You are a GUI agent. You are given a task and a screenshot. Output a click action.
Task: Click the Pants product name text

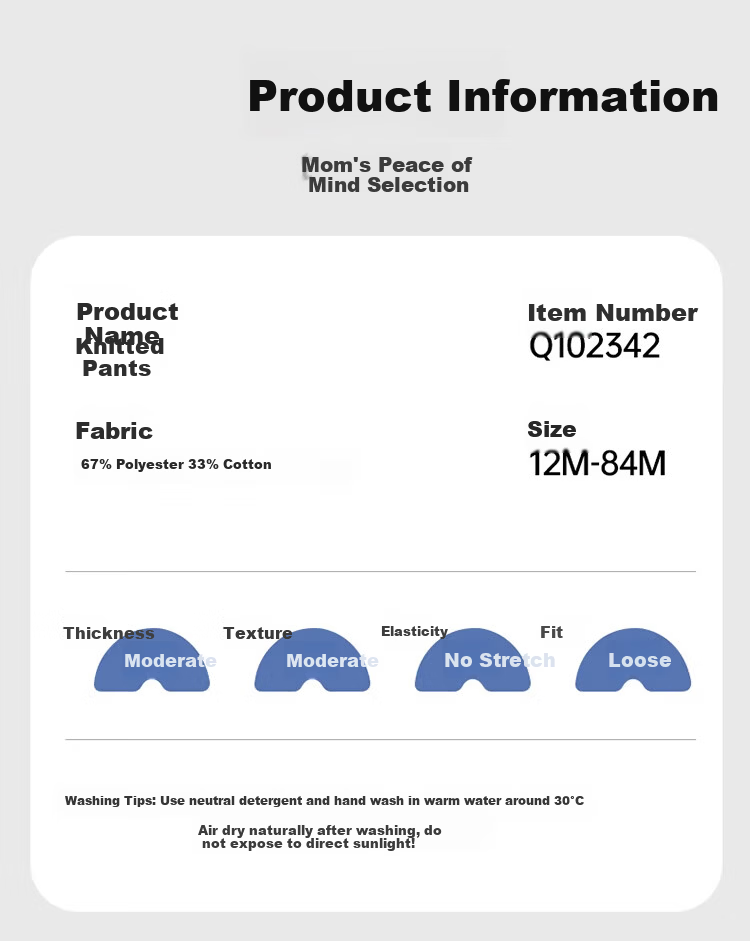pos(116,368)
